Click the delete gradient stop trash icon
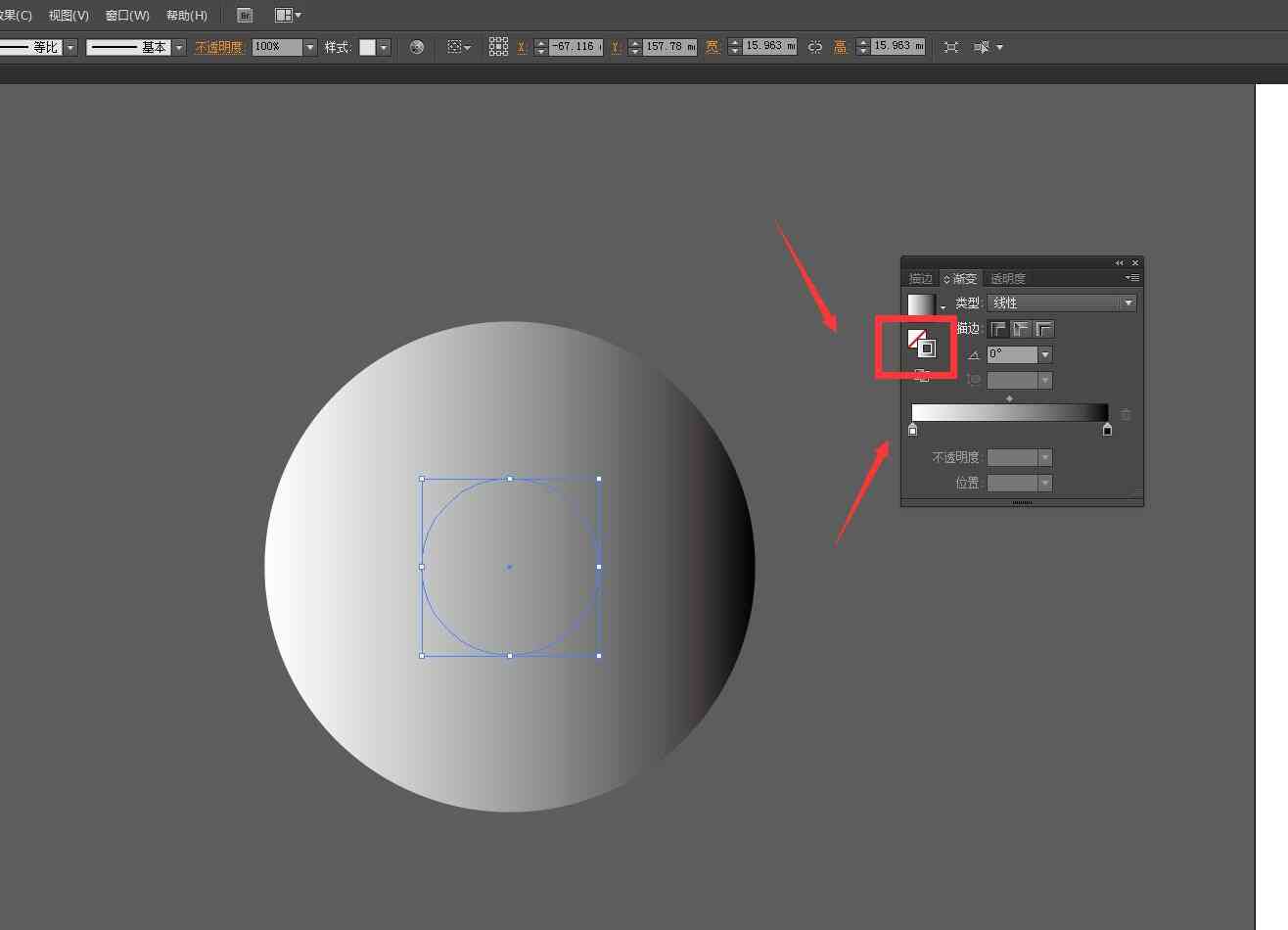Image resolution: width=1288 pixels, height=930 pixels. [1126, 414]
